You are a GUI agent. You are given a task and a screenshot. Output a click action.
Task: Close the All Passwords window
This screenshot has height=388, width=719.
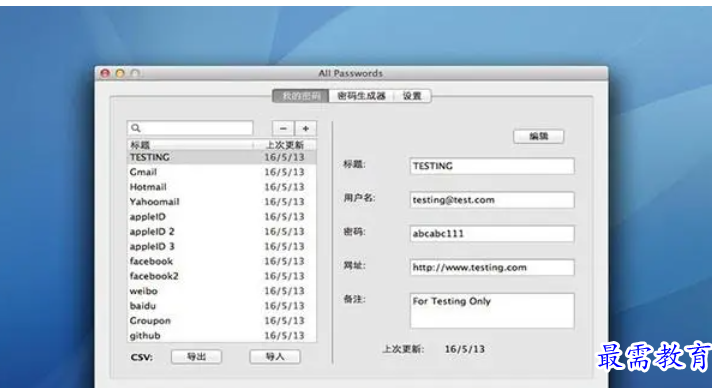[105, 73]
